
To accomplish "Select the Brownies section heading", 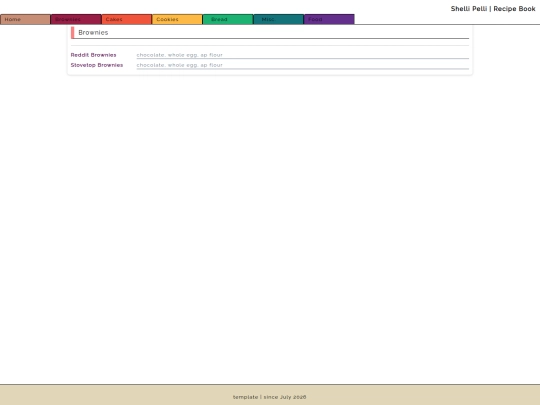I will pyautogui.click(x=93, y=32).
